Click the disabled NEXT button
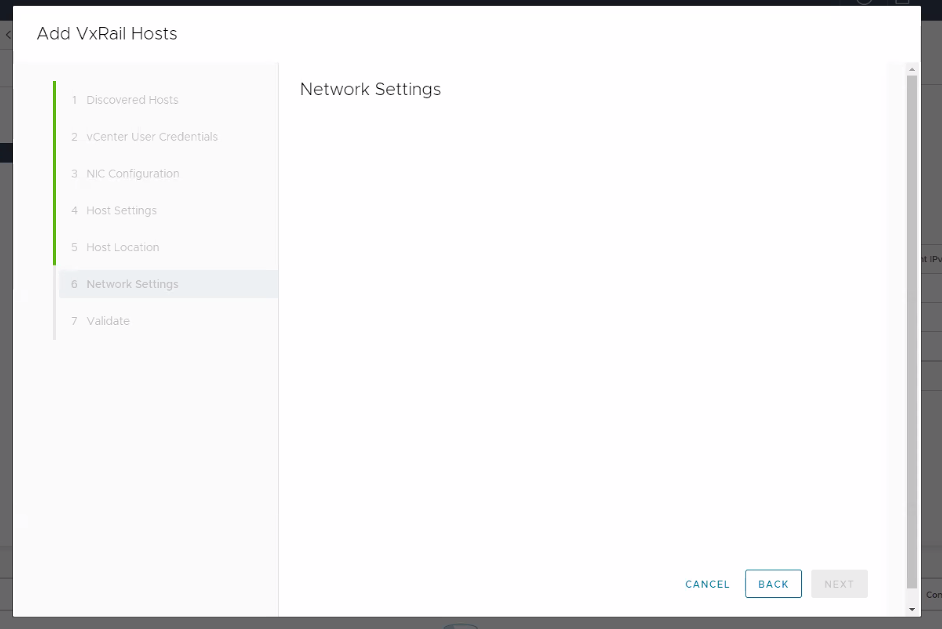This screenshot has height=629, width=942. [839, 584]
